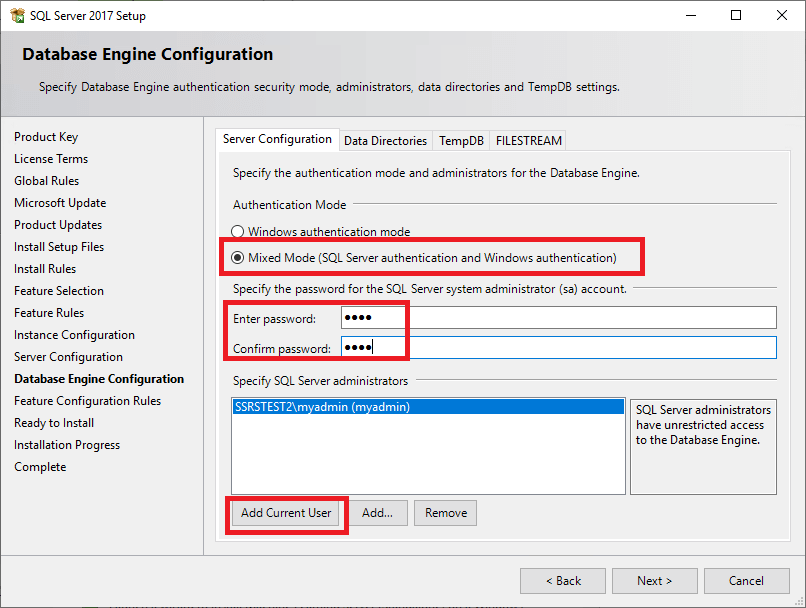Click the Add... button
Screen dimensions: 806x608
[377, 513]
